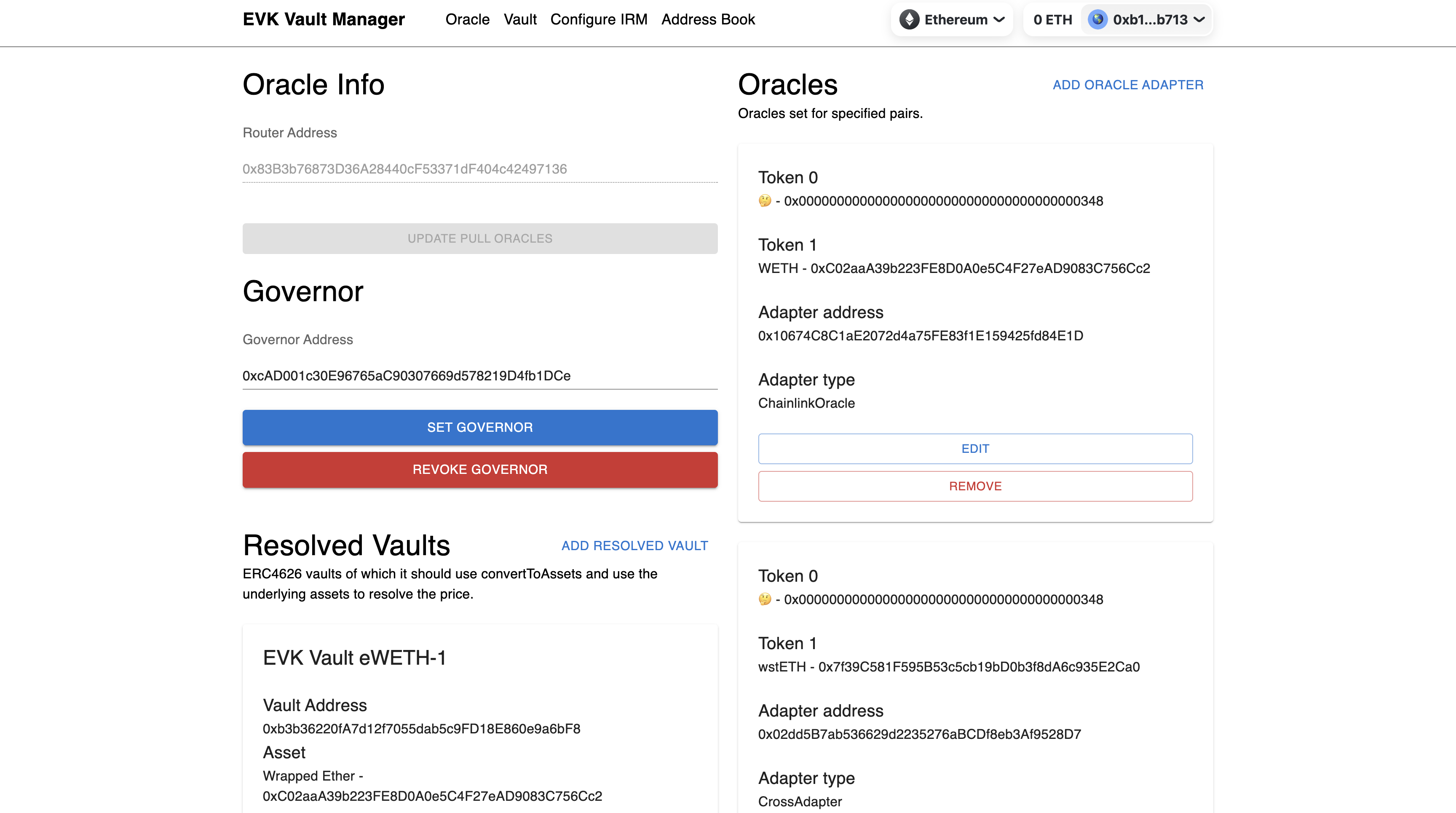Click the wallet avatar icon beside 0xb1...b713
The image size is (1456, 813).
(x=1097, y=20)
